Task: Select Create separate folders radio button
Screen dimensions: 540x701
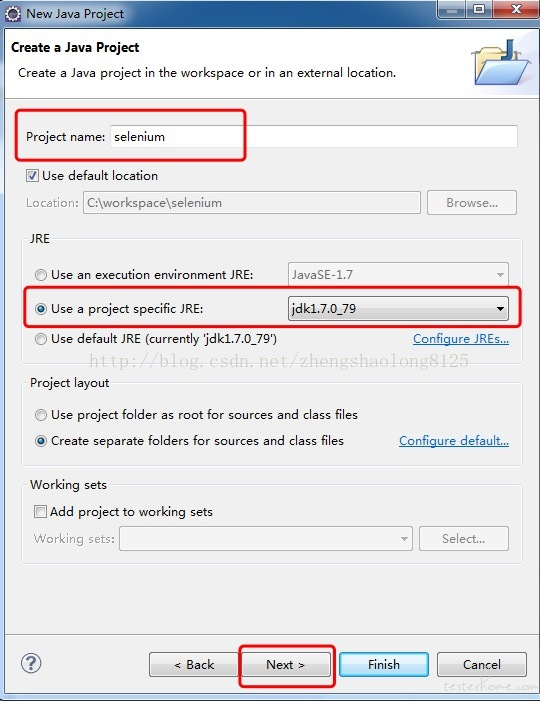Action: [x=41, y=441]
